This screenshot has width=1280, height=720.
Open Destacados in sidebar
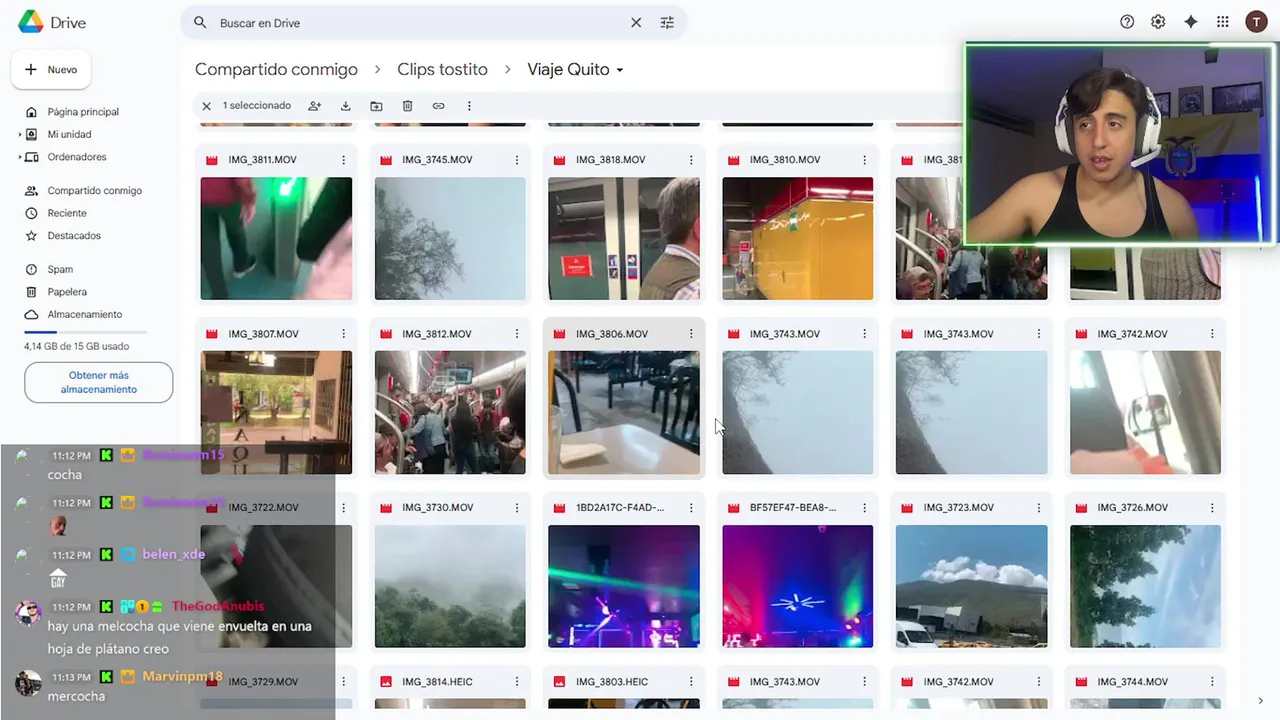tap(74, 236)
